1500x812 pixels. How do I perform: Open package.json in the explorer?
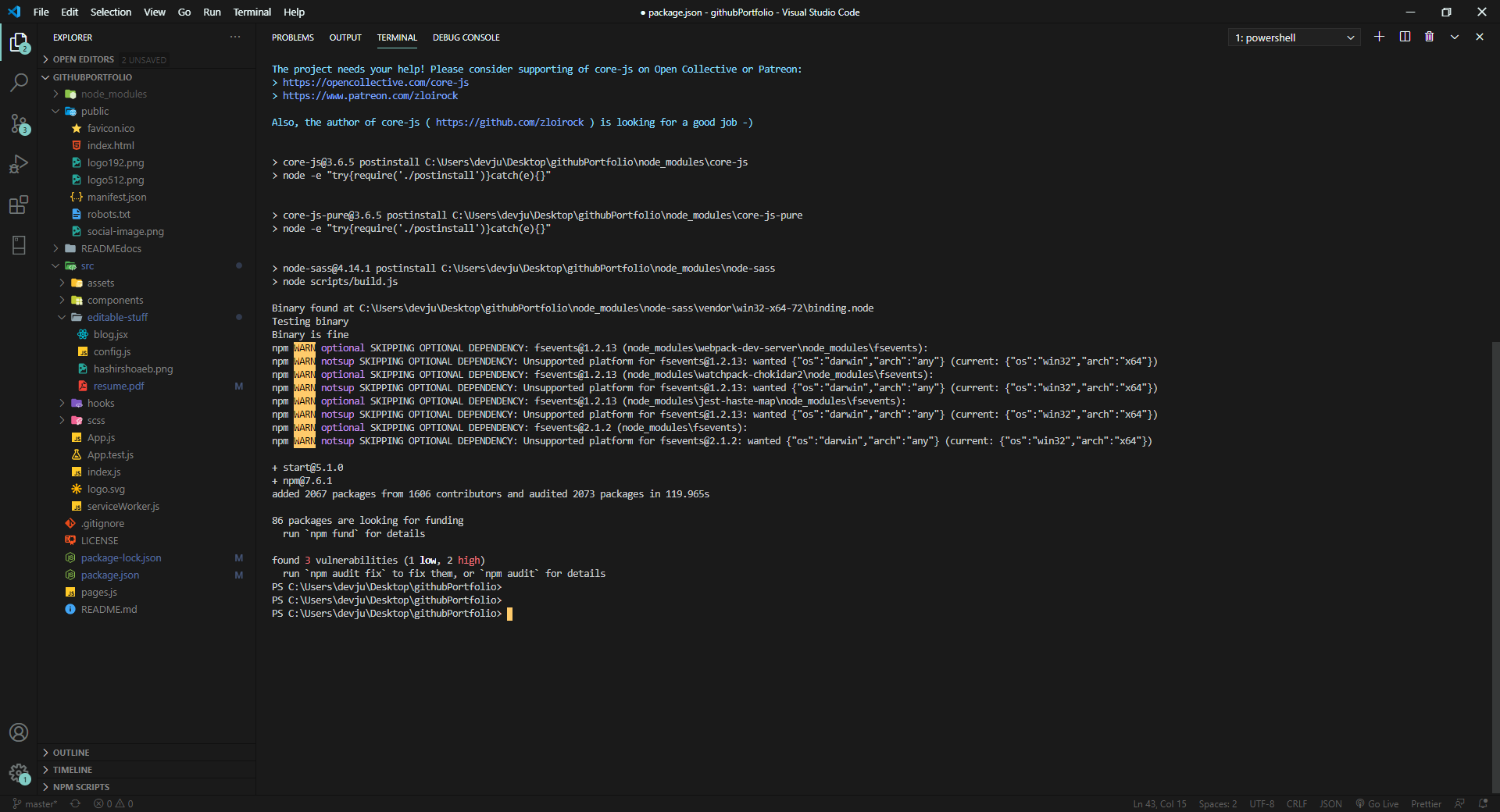click(147, 575)
